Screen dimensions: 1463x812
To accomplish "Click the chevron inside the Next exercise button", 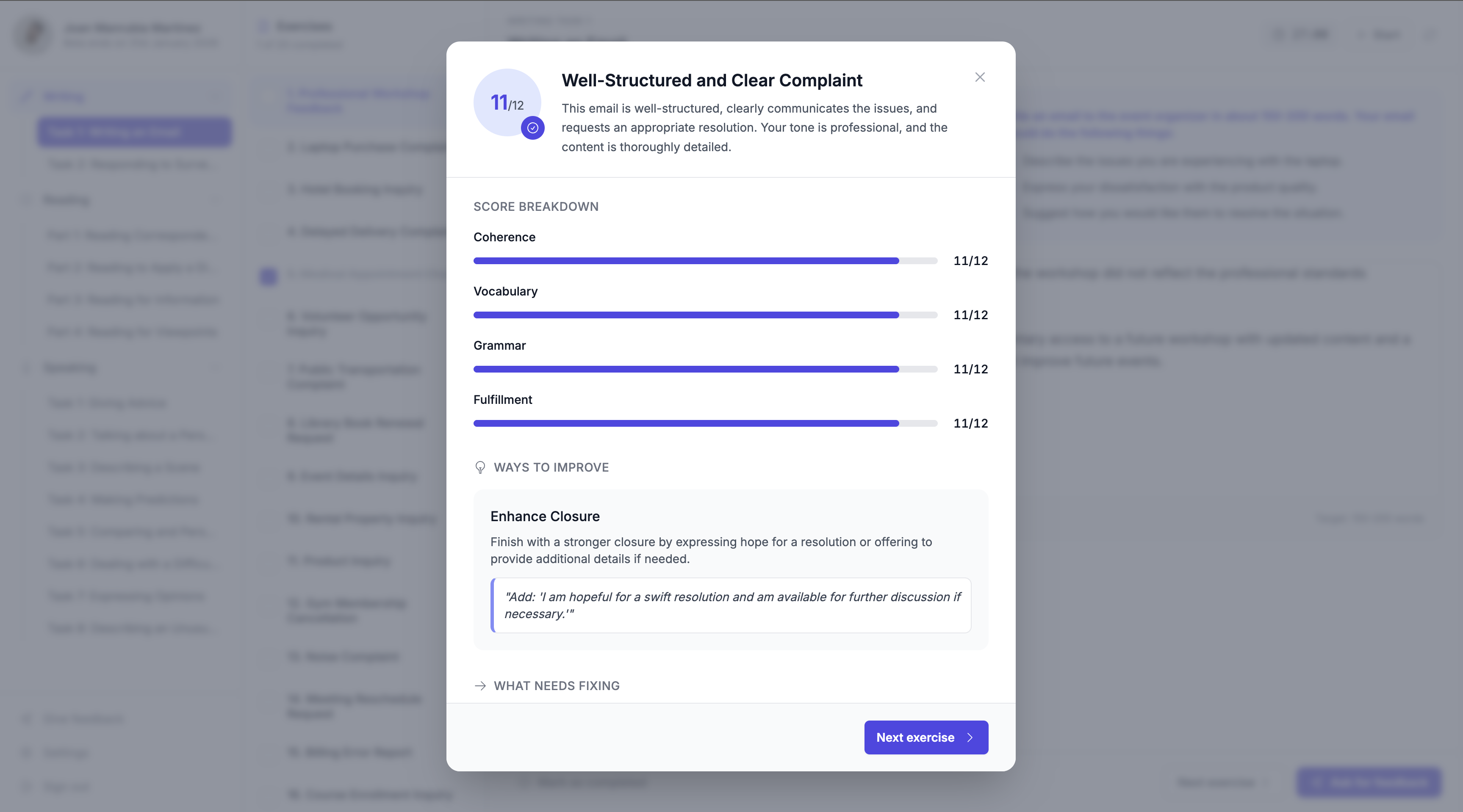I will pos(970,737).
